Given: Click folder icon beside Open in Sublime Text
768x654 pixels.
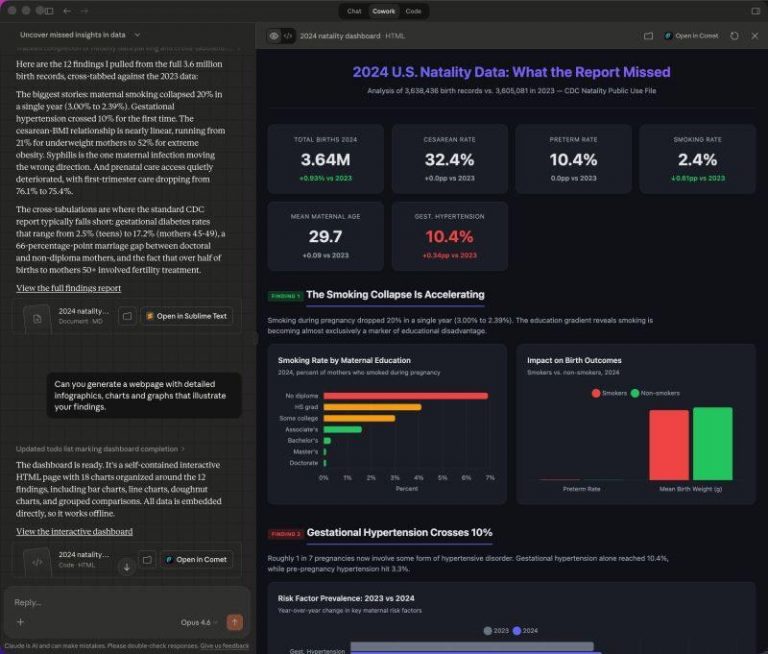Looking at the screenshot, I should (x=127, y=316).
